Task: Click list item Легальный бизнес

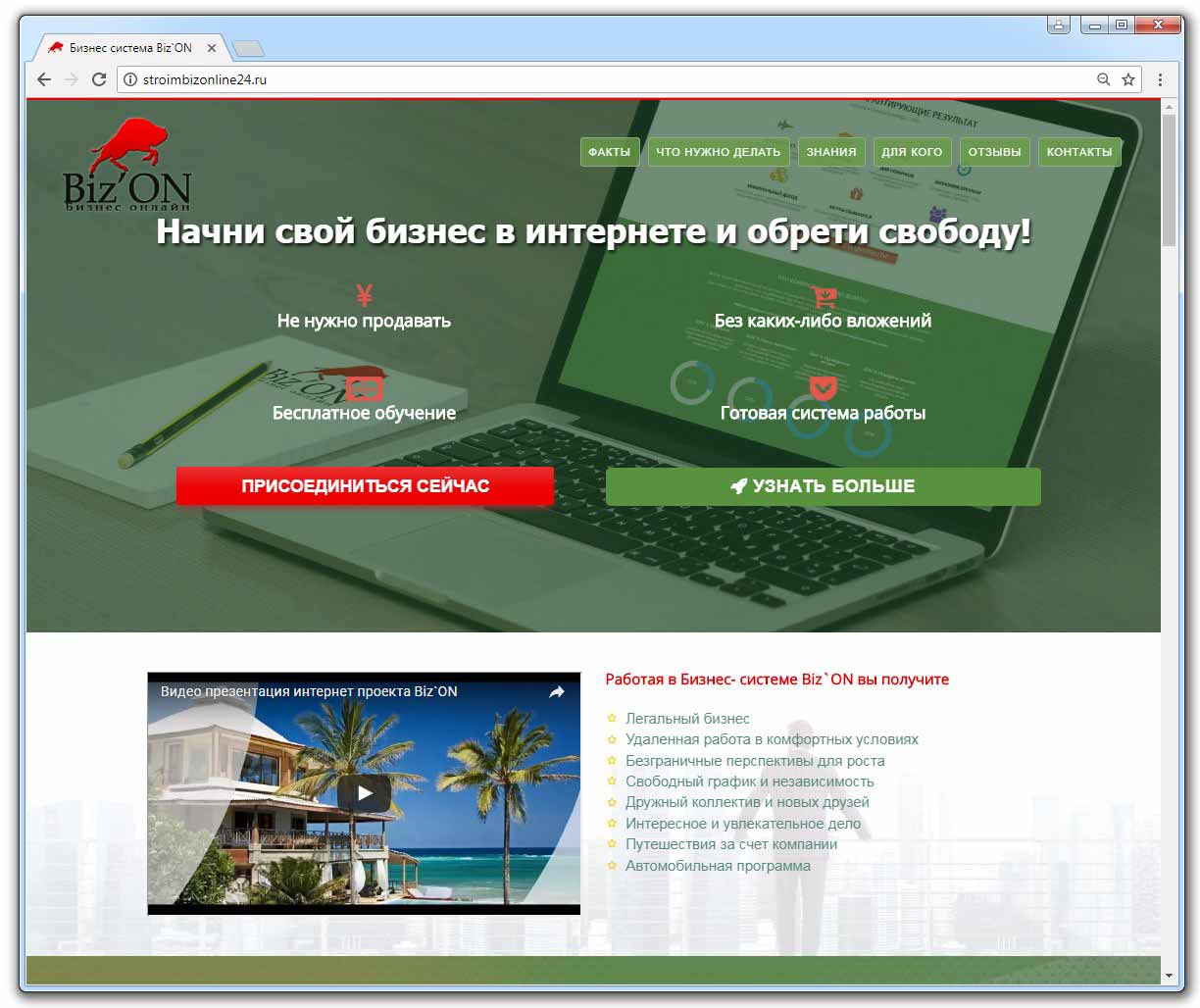Action: coord(687,719)
